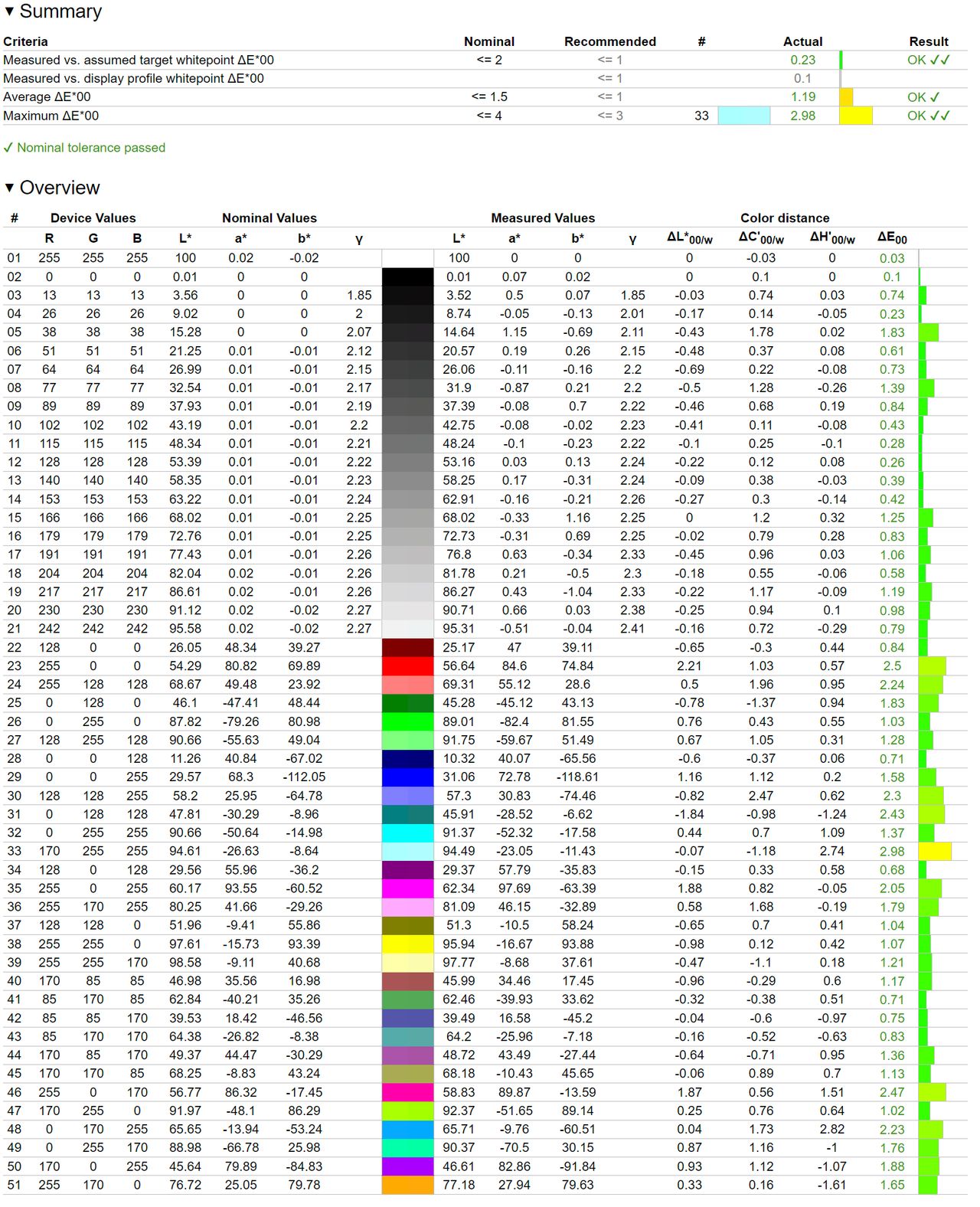Click the mid gray swatch in row 12

coord(407,462)
